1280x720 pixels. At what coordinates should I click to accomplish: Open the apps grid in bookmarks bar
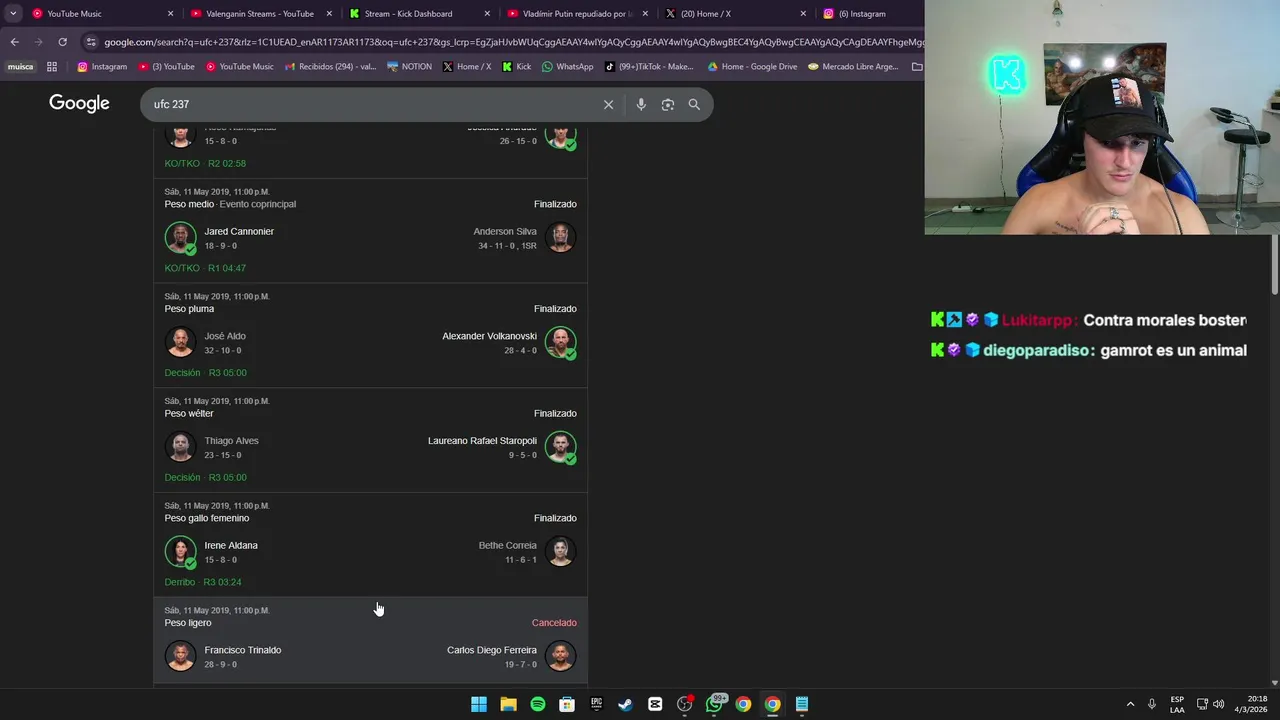coord(52,67)
